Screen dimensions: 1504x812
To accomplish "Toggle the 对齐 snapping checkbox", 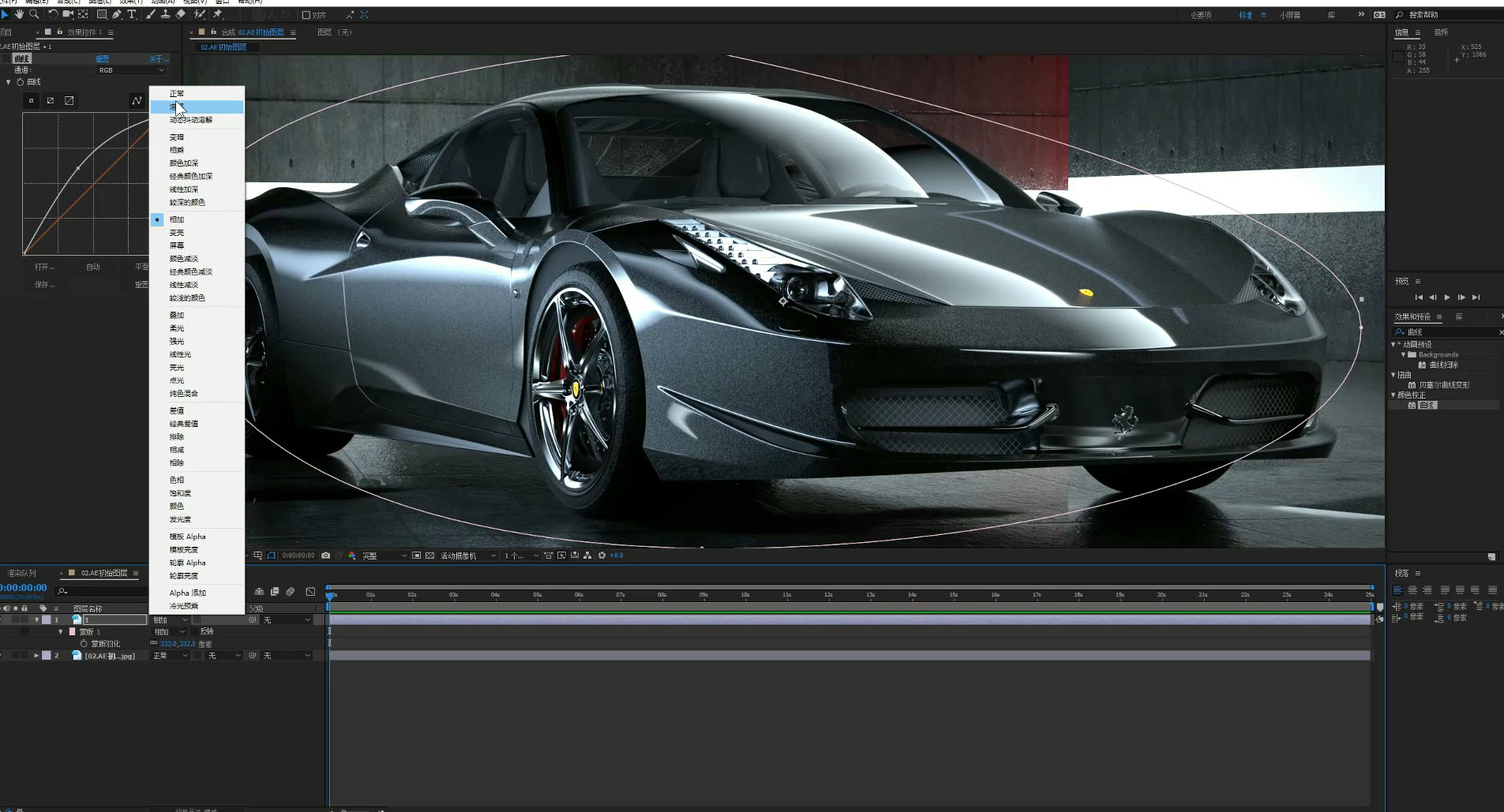I will tap(306, 15).
